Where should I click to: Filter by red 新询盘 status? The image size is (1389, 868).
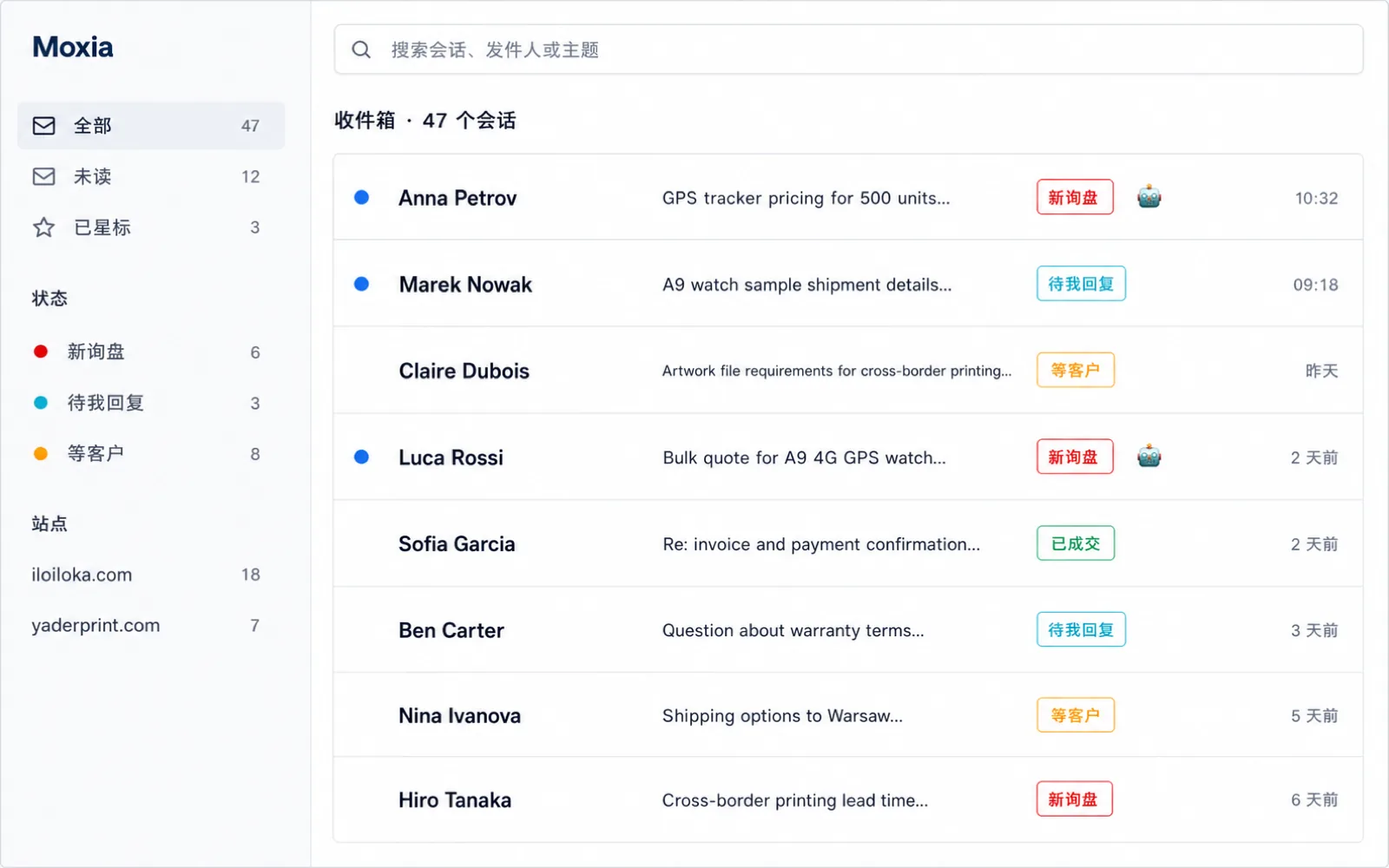click(x=151, y=352)
